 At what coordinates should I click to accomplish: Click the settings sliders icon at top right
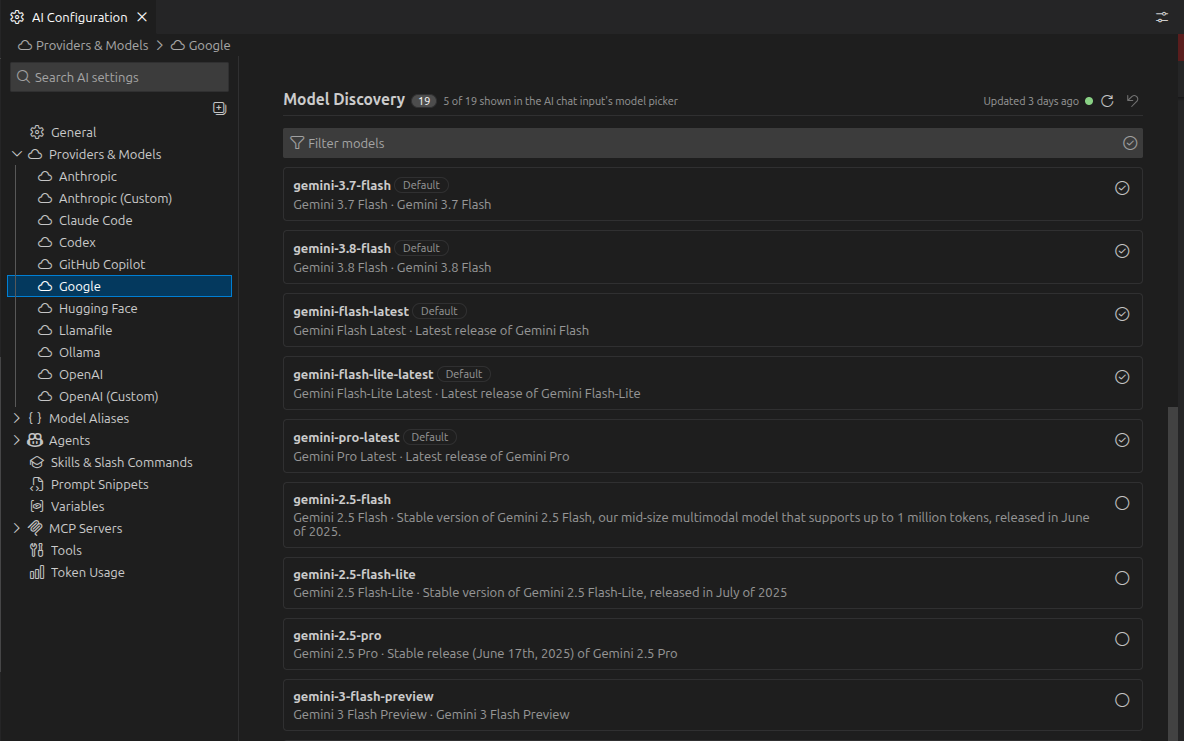coord(1161,17)
